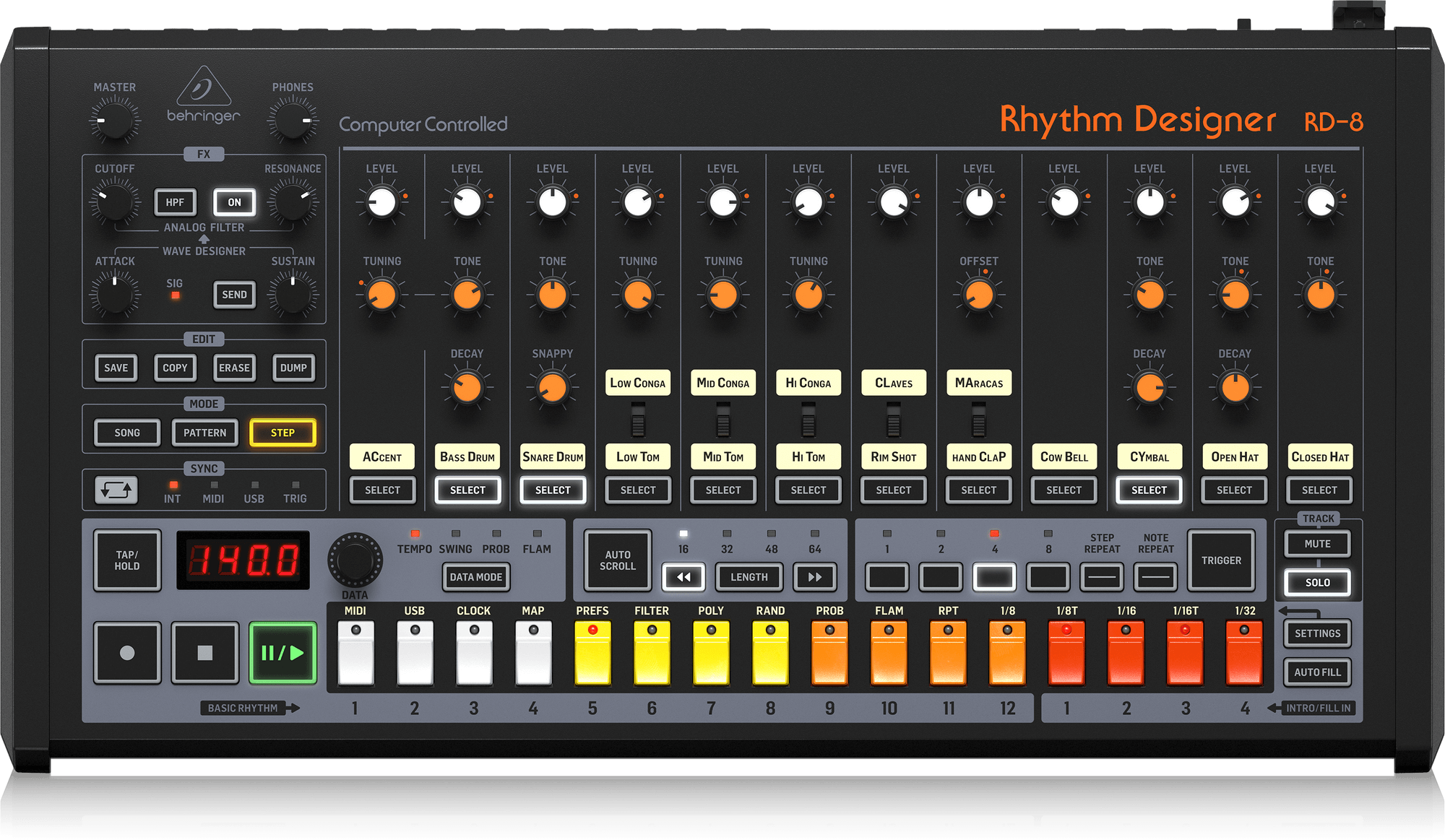
Task: Toggle the track Mute button
Action: [1317, 544]
